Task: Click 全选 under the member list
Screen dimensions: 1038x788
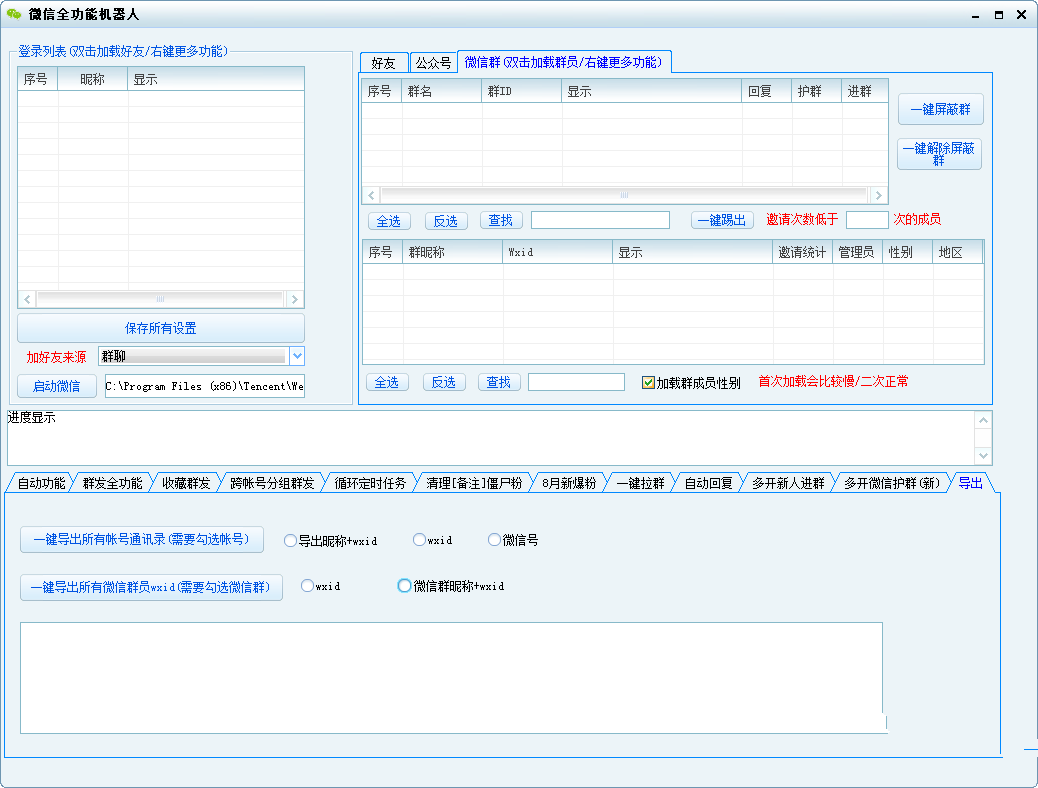Action: click(x=387, y=383)
